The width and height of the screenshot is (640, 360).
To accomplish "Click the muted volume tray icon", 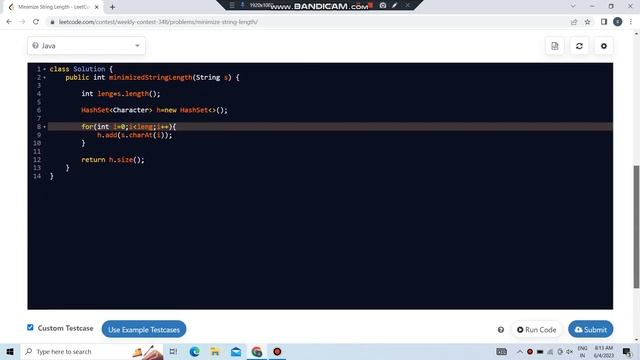I will 570,351.
